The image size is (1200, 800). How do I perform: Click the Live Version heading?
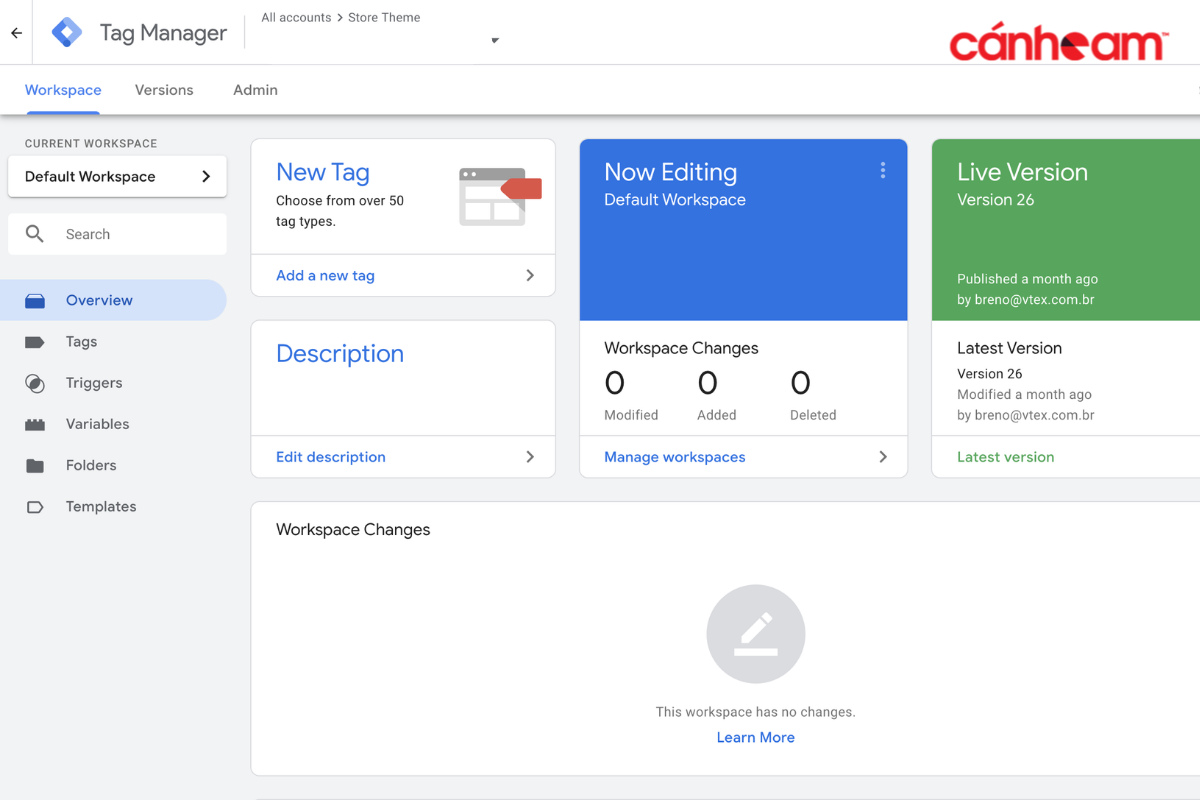click(1022, 172)
